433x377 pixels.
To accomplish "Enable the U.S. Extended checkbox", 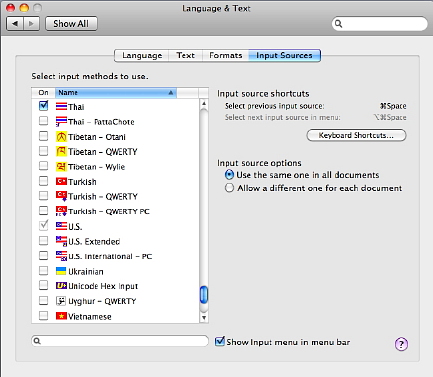I will click(44, 240).
